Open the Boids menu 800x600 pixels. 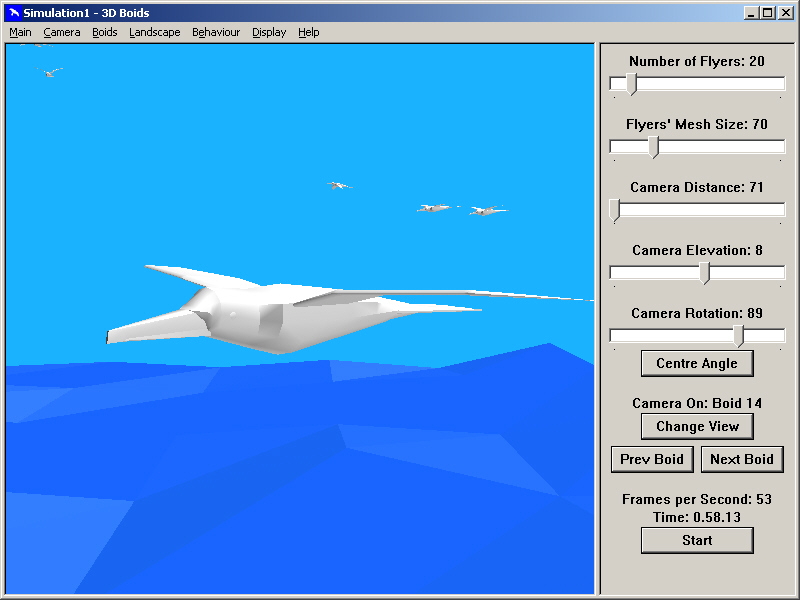pyautogui.click(x=105, y=32)
